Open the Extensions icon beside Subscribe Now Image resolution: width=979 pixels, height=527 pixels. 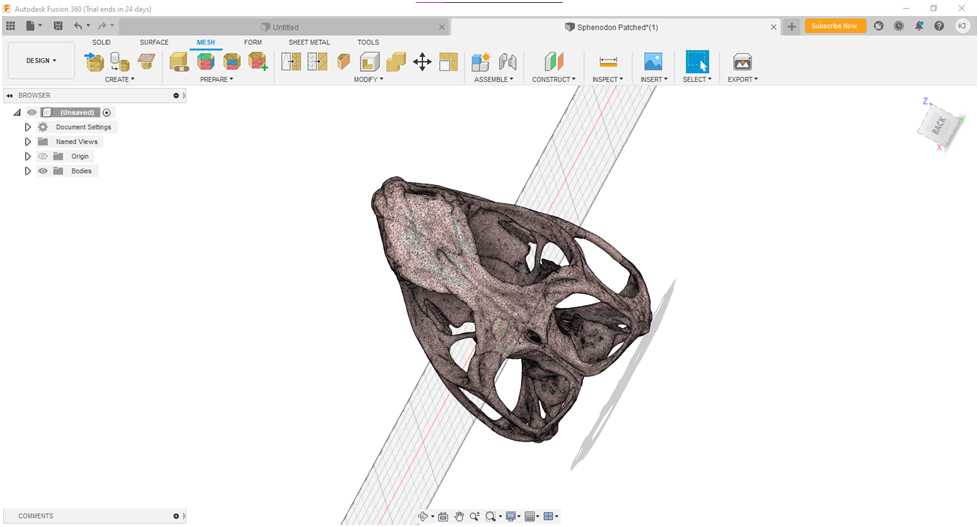point(878,26)
